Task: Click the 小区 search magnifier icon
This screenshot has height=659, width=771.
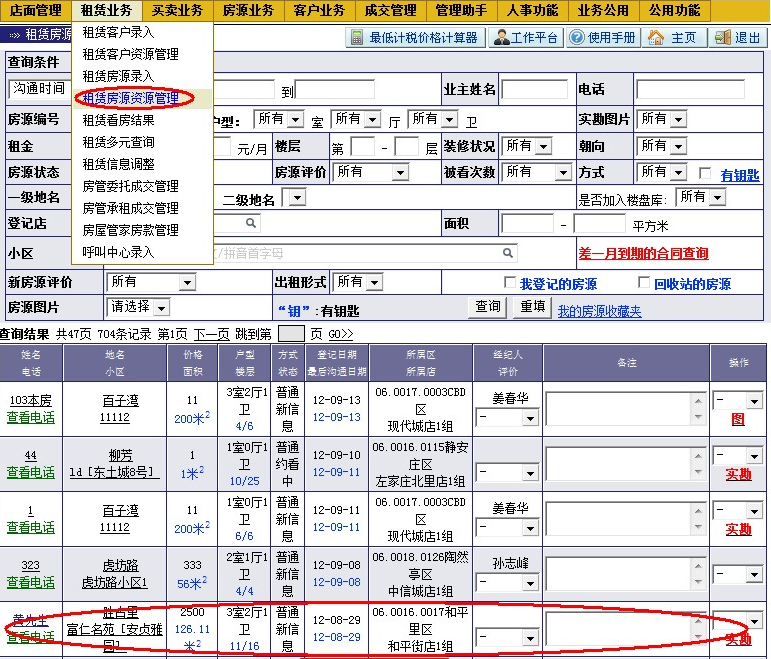Action: coord(508,253)
